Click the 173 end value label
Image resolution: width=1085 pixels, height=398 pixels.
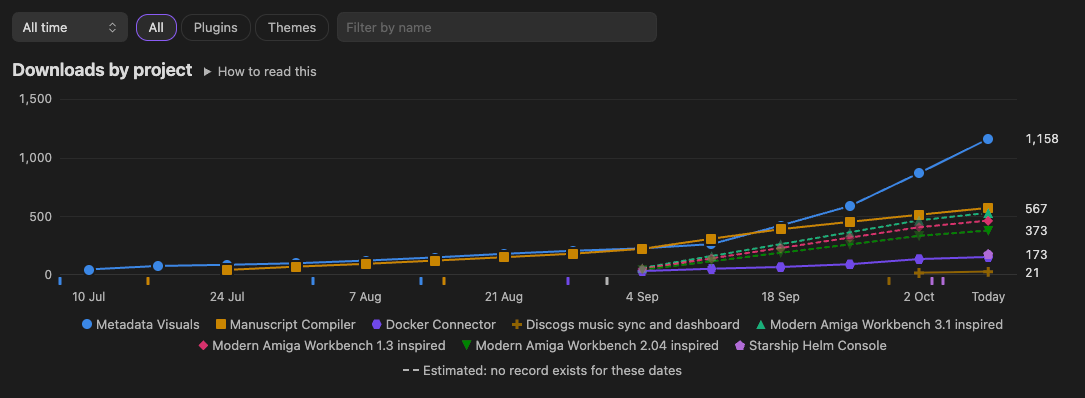pos(1036,254)
